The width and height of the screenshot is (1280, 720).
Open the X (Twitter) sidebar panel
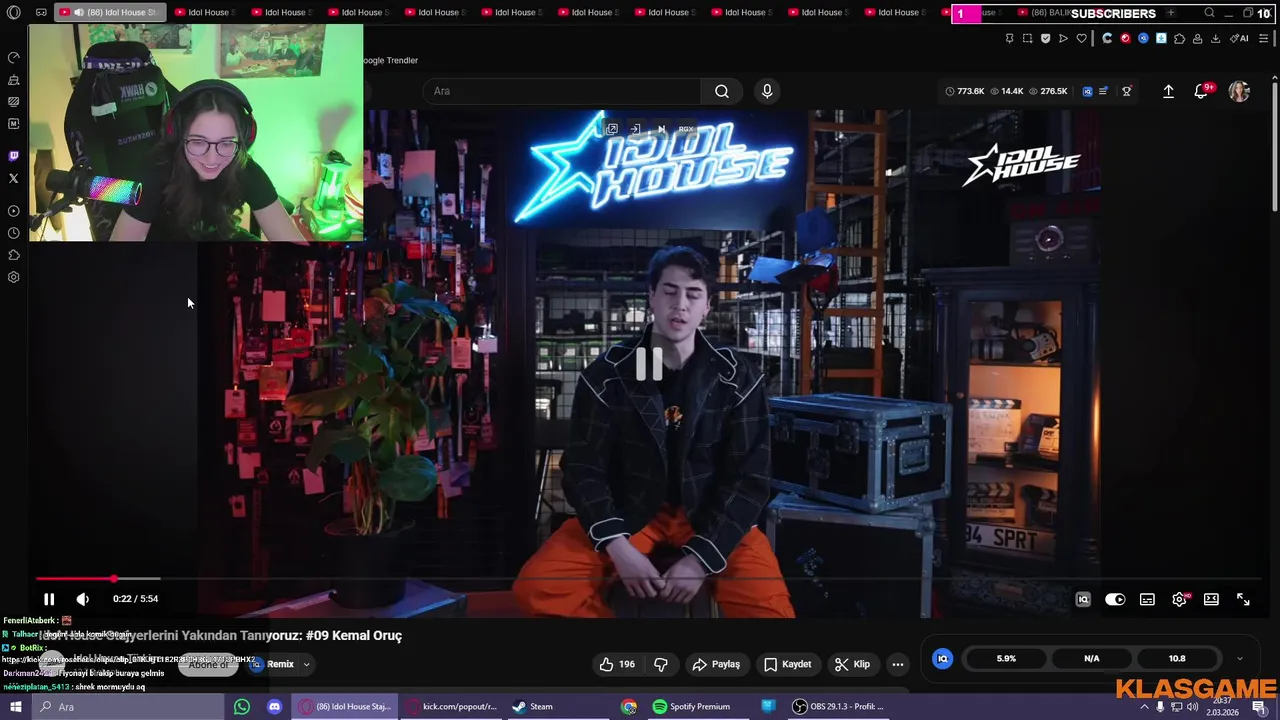tap(13, 178)
